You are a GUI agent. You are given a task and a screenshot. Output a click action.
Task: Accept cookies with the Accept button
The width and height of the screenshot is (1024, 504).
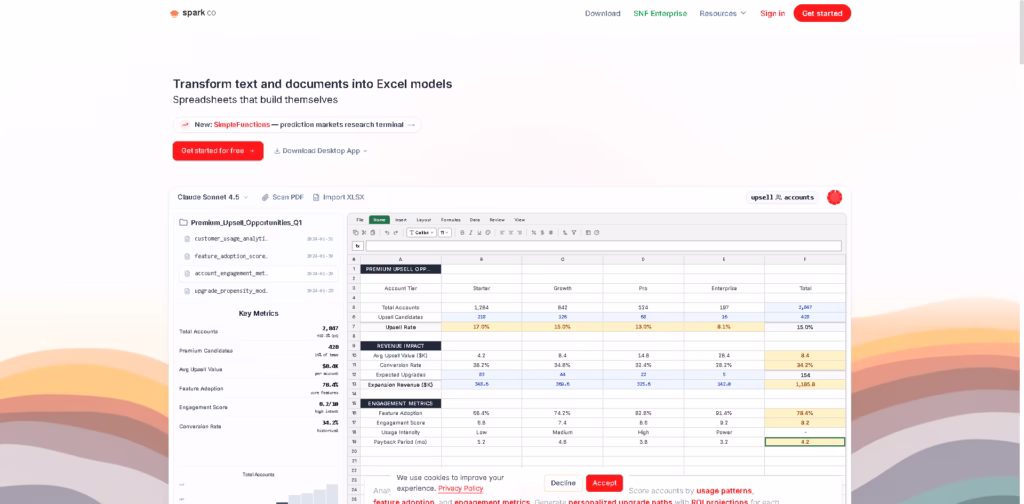click(x=604, y=483)
